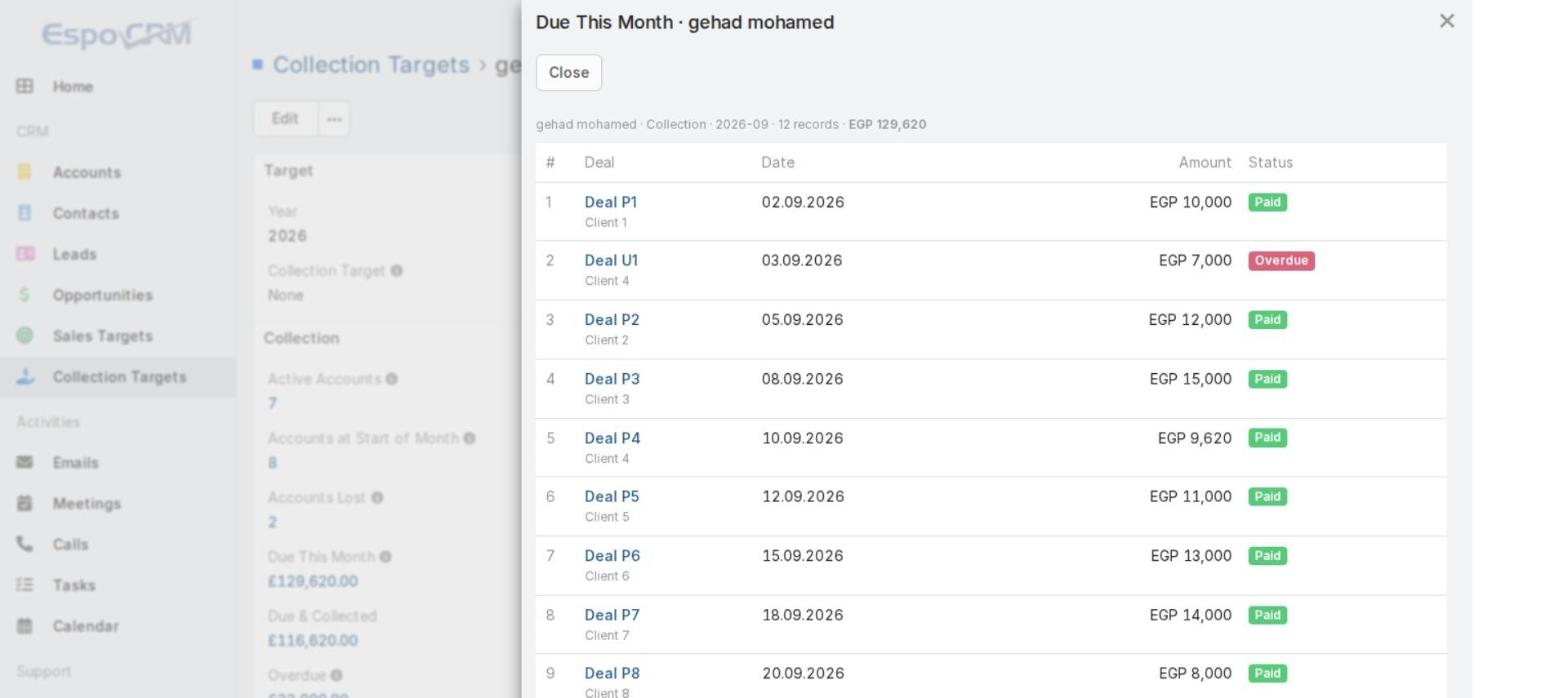Click the Paid badge on Deal P1 row
The width and height of the screenshot is (1568, 698).
(1267, 202)
